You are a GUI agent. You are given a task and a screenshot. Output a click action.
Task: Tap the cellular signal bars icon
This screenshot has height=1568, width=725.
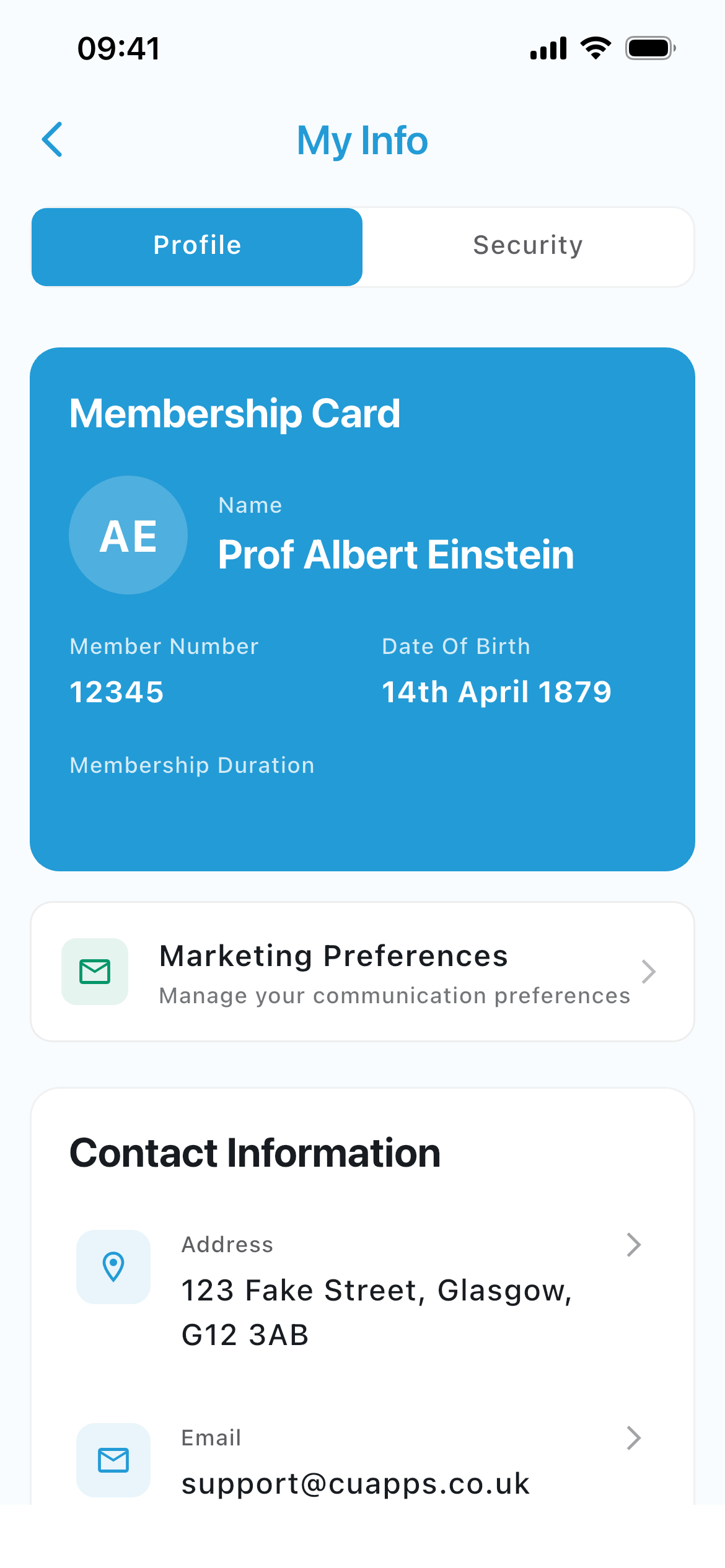tap(548, 48)
